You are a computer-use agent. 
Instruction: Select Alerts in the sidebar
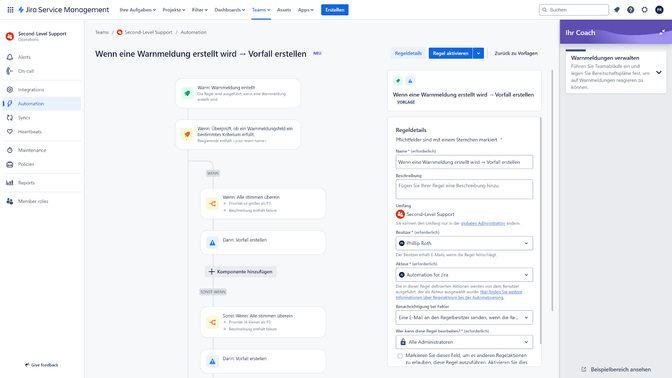pyautogui.click(x=42, y=57)
